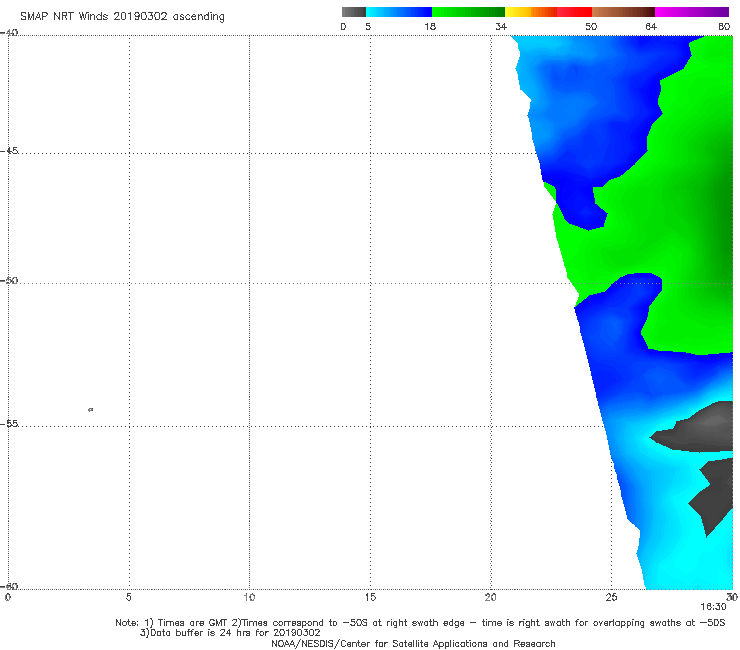
Task: Click the longitude axis label "15"
Action: [x=370, y=598]
